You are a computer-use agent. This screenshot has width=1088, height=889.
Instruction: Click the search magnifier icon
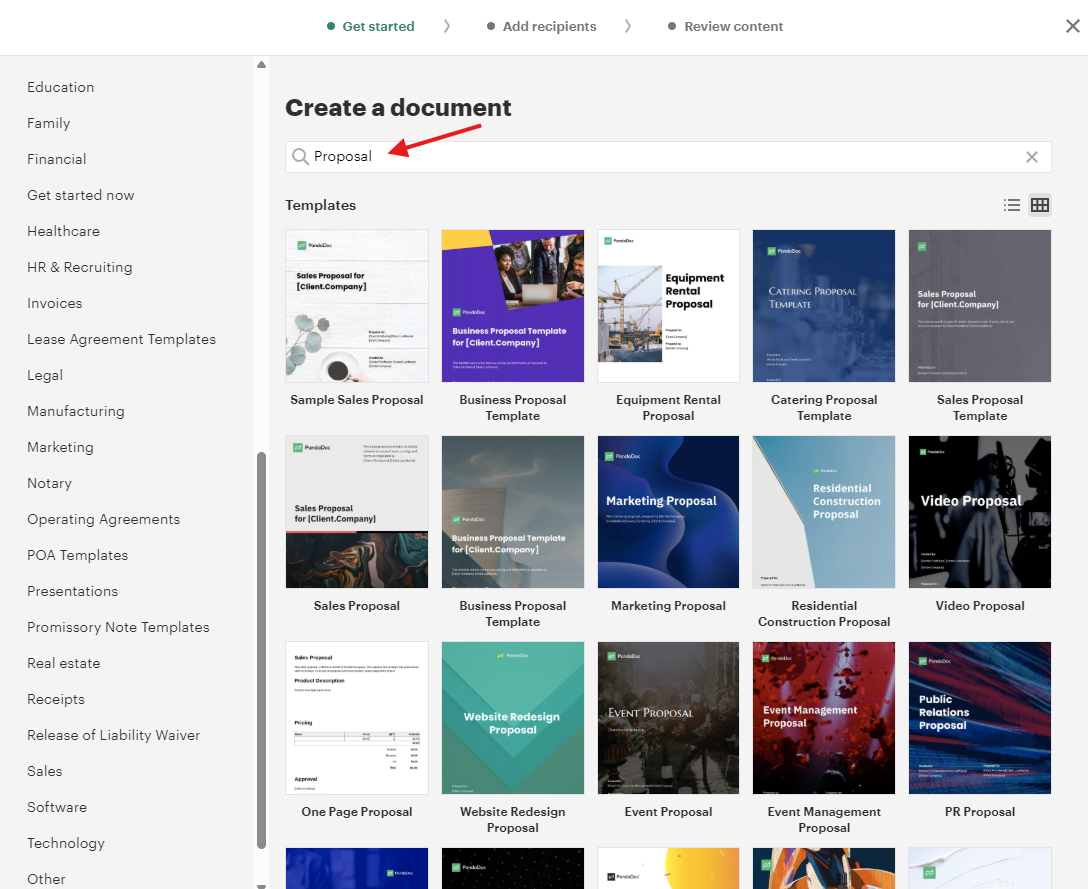[x=300, y=157]
